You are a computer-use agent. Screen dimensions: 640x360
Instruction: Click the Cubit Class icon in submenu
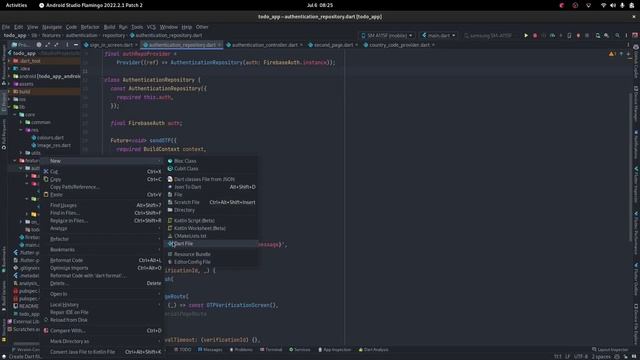point(170,169)
